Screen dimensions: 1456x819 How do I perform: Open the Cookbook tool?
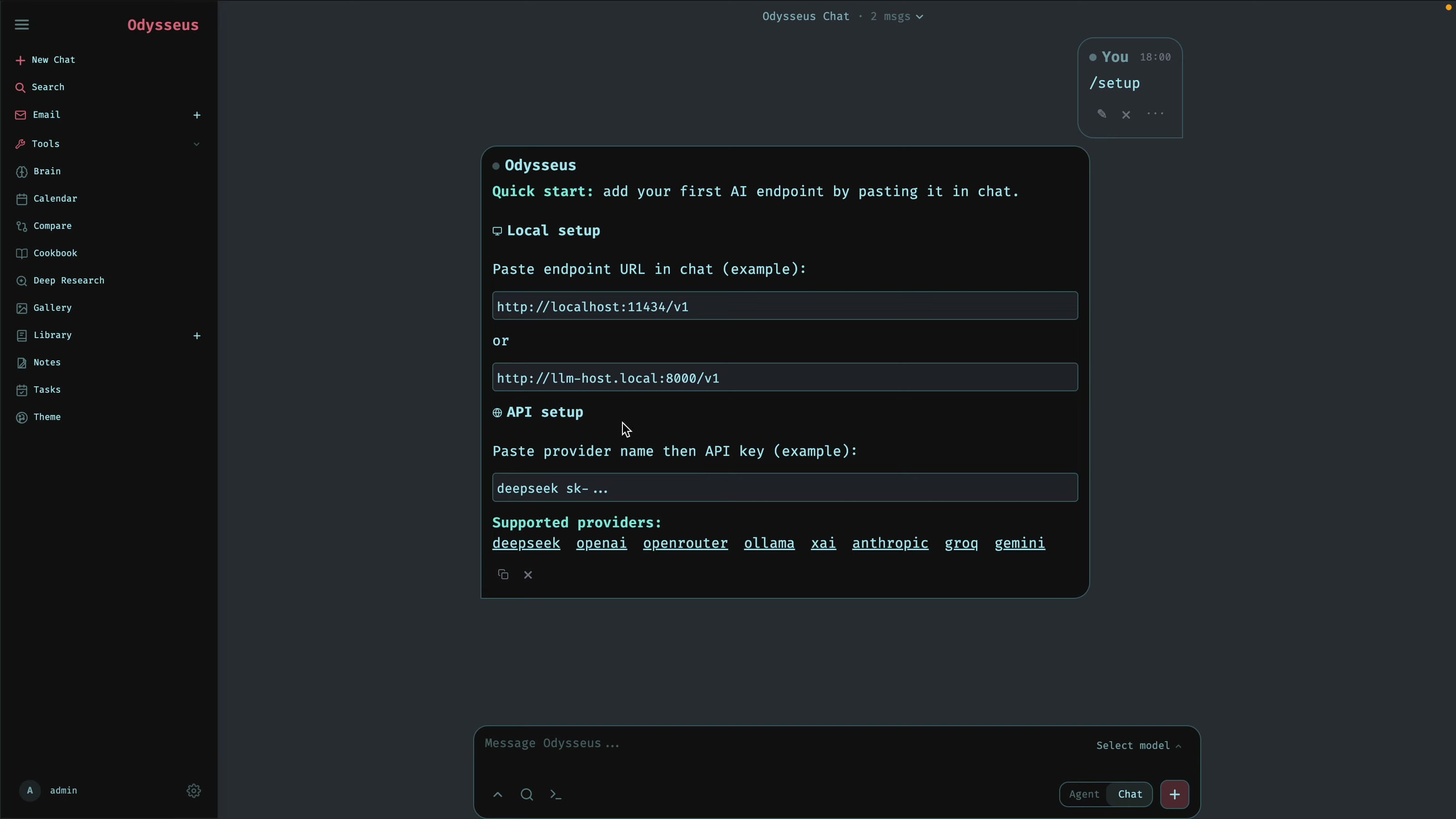click(47, 253)
